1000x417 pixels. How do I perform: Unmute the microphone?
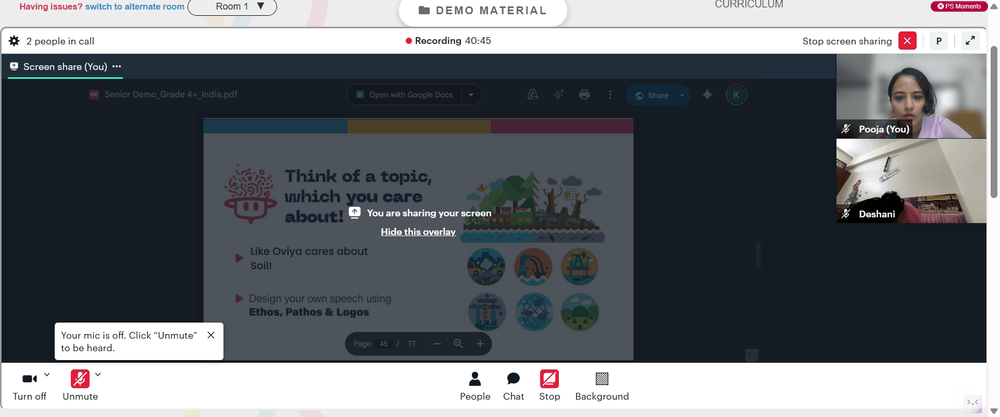click(80, 385)
